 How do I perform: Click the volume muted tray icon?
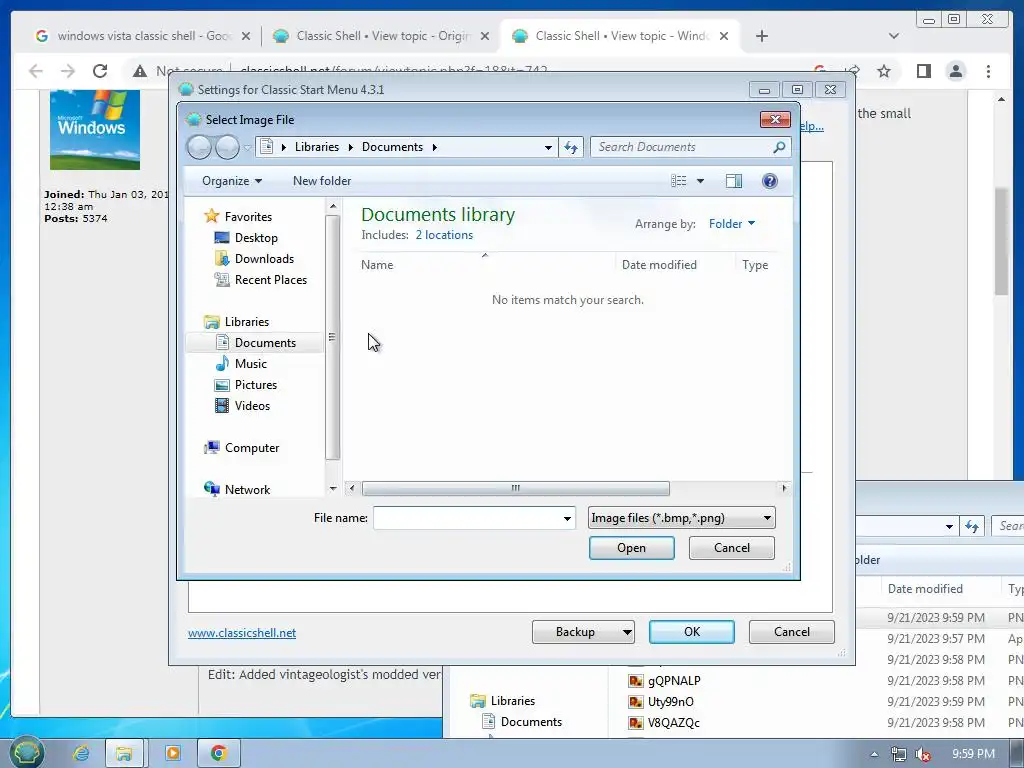(923, 754)
